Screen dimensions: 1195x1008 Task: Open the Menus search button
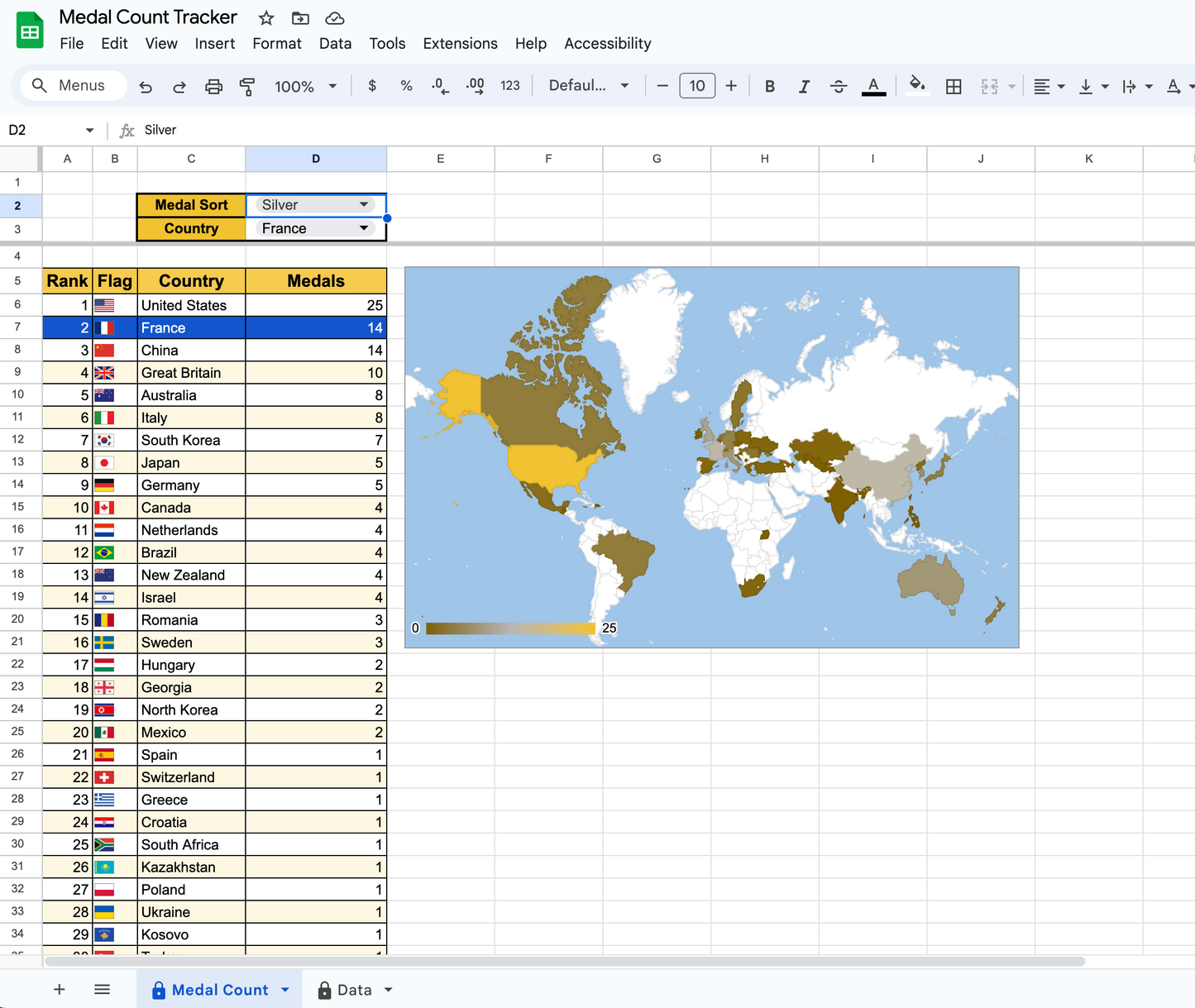[73, 85]
